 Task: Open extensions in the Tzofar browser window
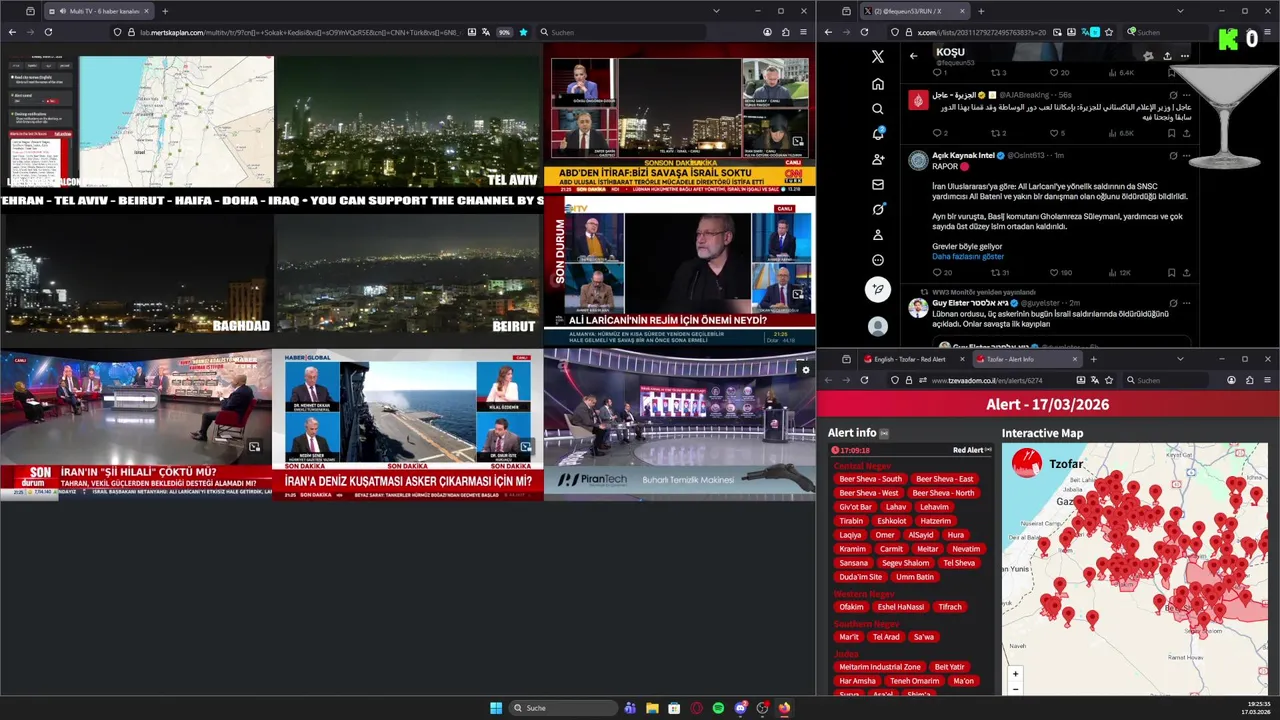click(x=1249, y=380)
